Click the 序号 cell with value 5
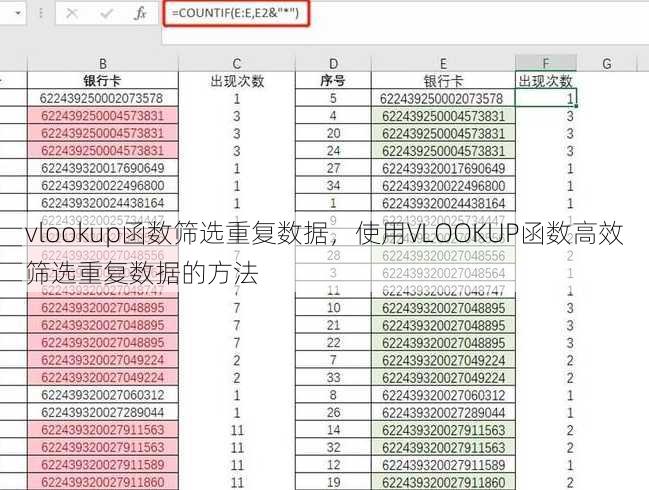Screen dimensions: 649x490 pos(333,98)
